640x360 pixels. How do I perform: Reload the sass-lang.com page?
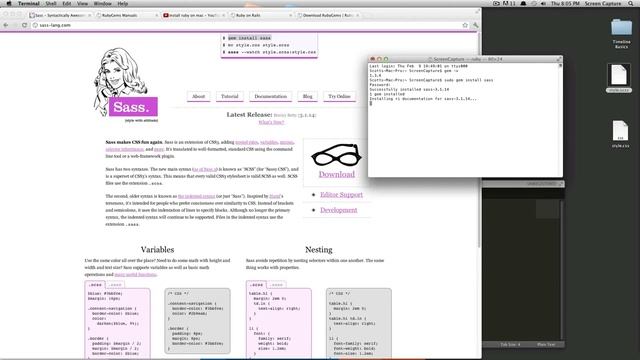tap(24, 25)
